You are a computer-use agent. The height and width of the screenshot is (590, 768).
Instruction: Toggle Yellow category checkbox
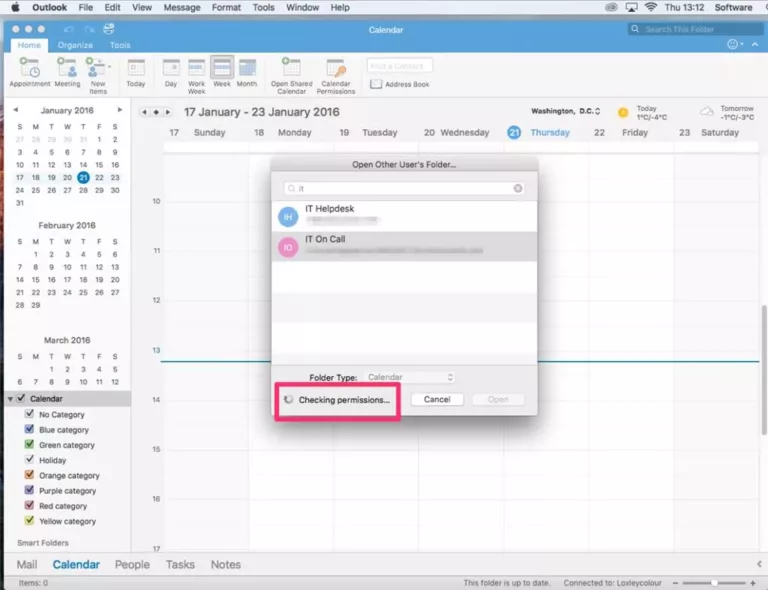coord(29,520)
